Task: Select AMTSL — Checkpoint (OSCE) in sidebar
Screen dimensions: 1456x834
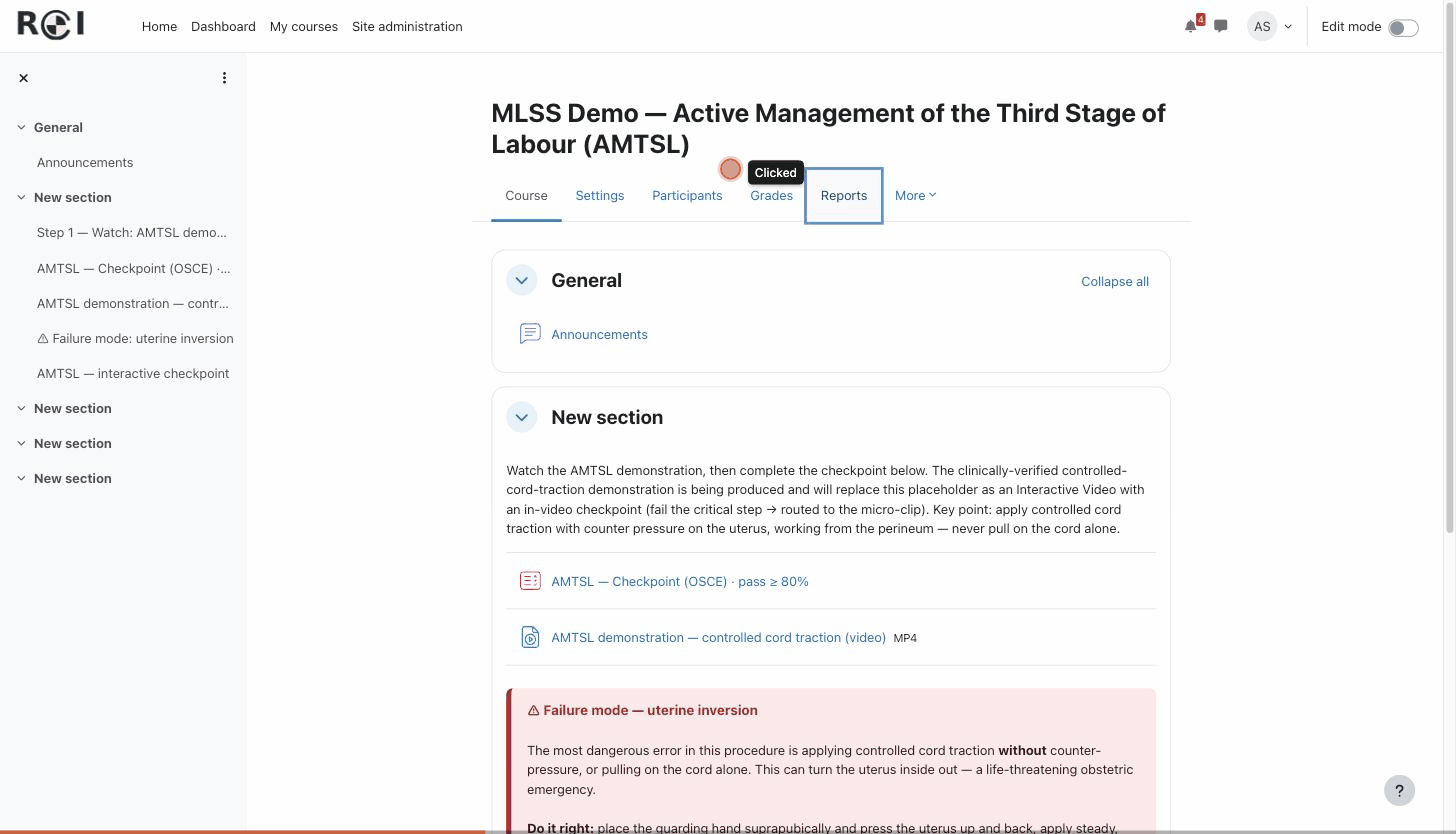Action: (x=133, y=268)
